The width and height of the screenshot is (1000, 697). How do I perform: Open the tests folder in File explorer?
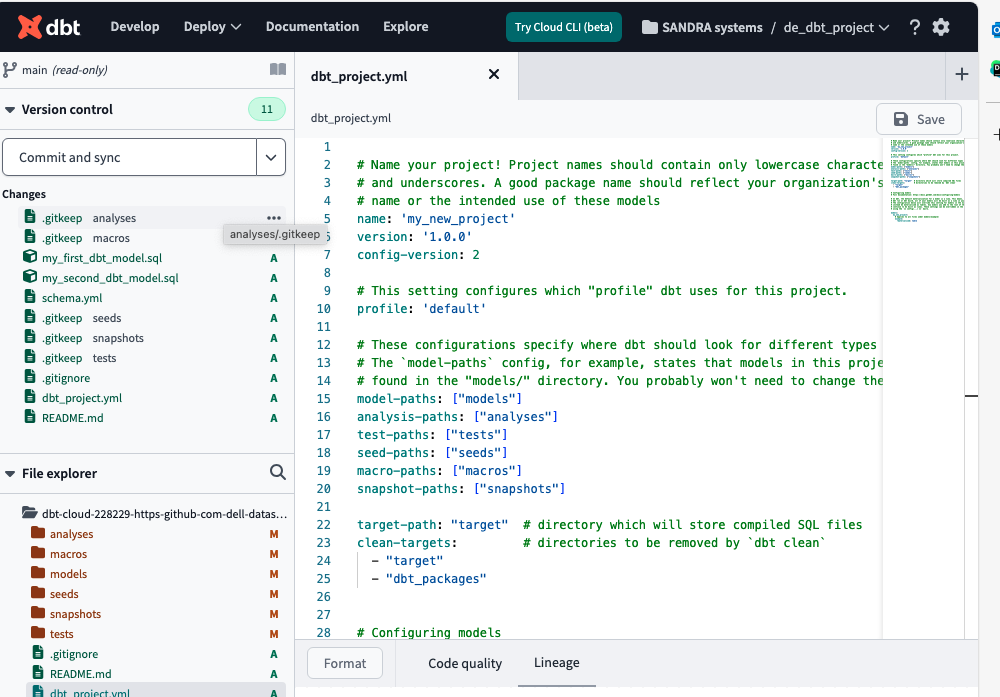tap(61, 635)
